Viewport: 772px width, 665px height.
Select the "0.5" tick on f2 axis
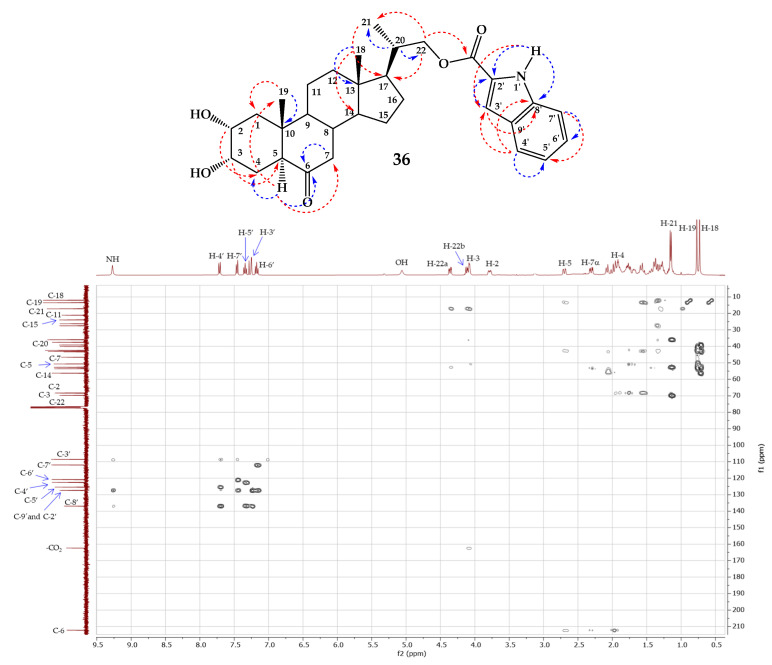pyautogui.click(x=717, y=645)
